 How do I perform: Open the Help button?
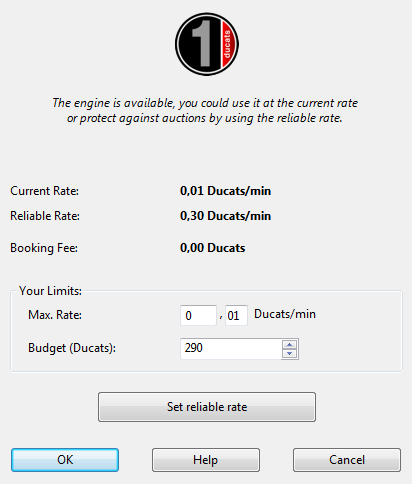[x=206, y=460]
